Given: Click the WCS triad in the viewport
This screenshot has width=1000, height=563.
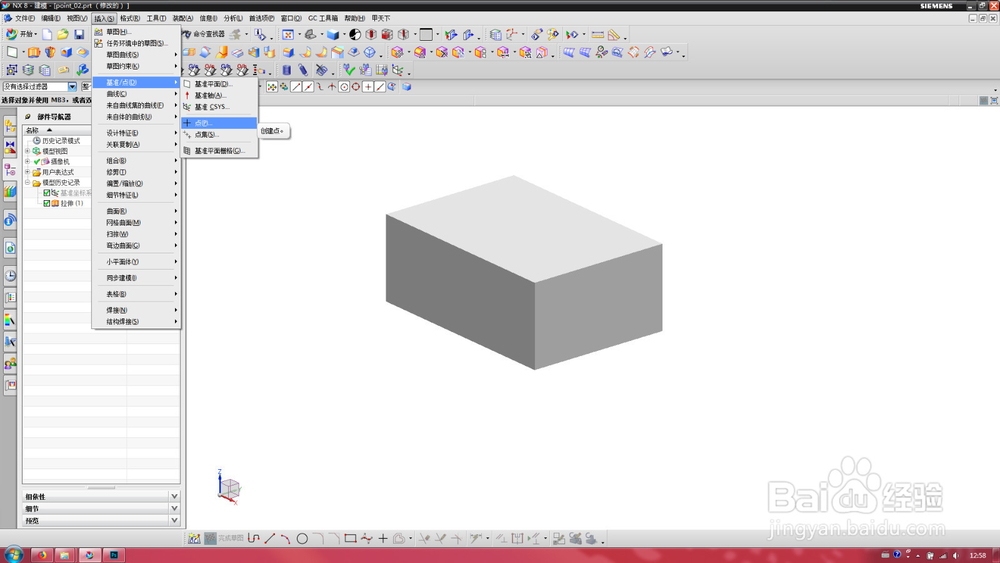Looking at the screenshot, I should pyautogui.click(x=228, y=488).
